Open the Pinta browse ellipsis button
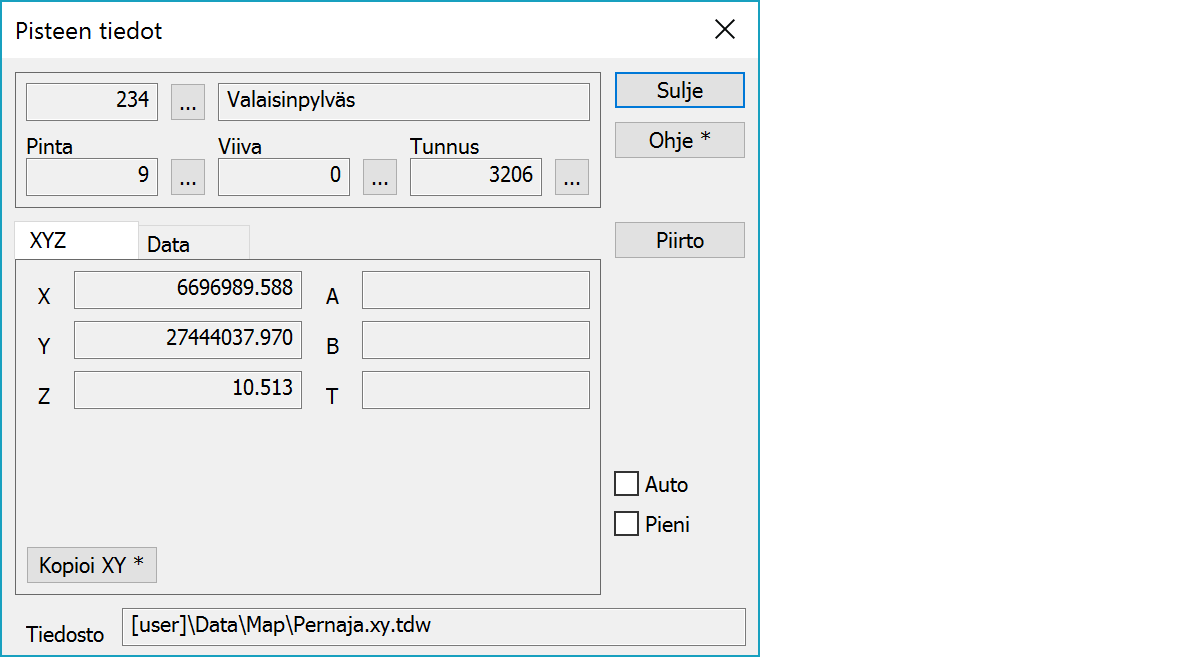The image size is (1200, 657). pyautogui.click(x=188, y=177)
